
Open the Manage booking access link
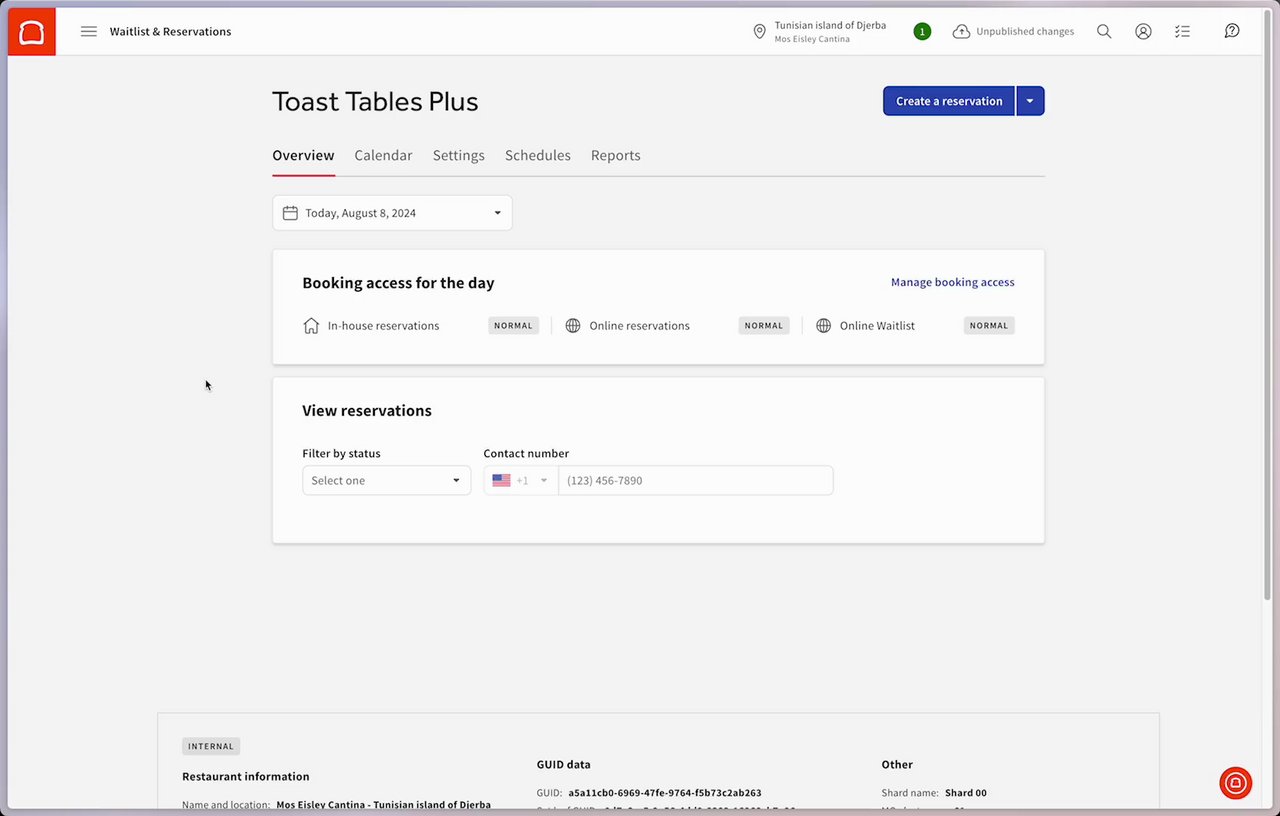(952, 283)
